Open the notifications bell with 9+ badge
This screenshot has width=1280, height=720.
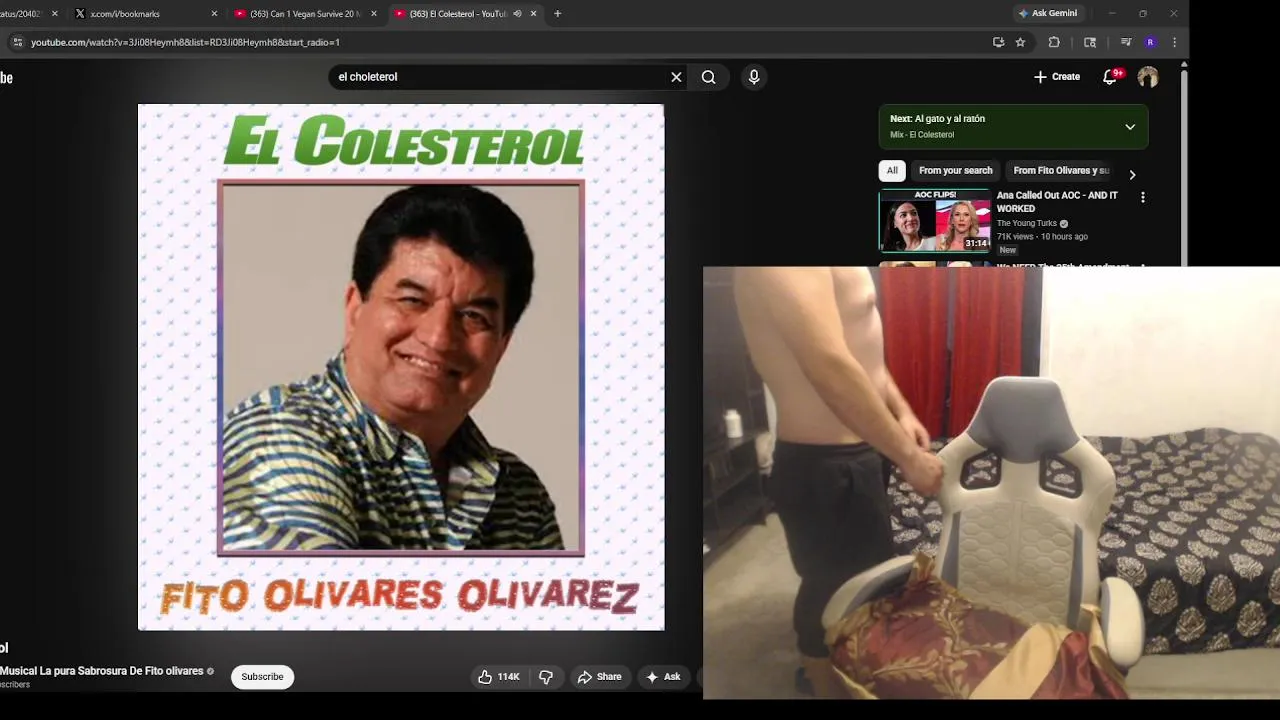point(1110,77)
